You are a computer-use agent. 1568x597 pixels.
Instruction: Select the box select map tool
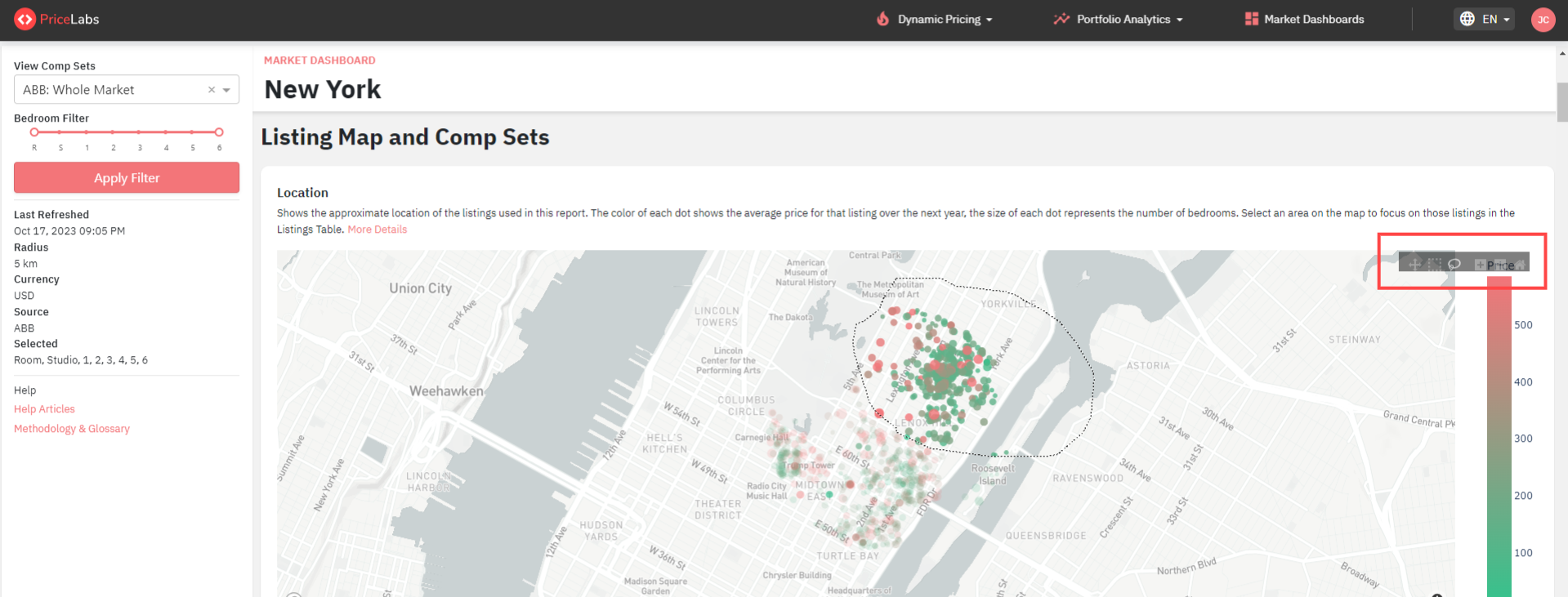(x=1434, y=264)
